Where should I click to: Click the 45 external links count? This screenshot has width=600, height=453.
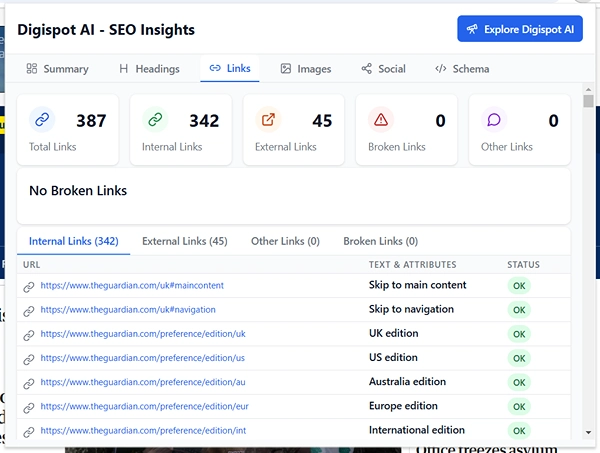pos(322,121)
